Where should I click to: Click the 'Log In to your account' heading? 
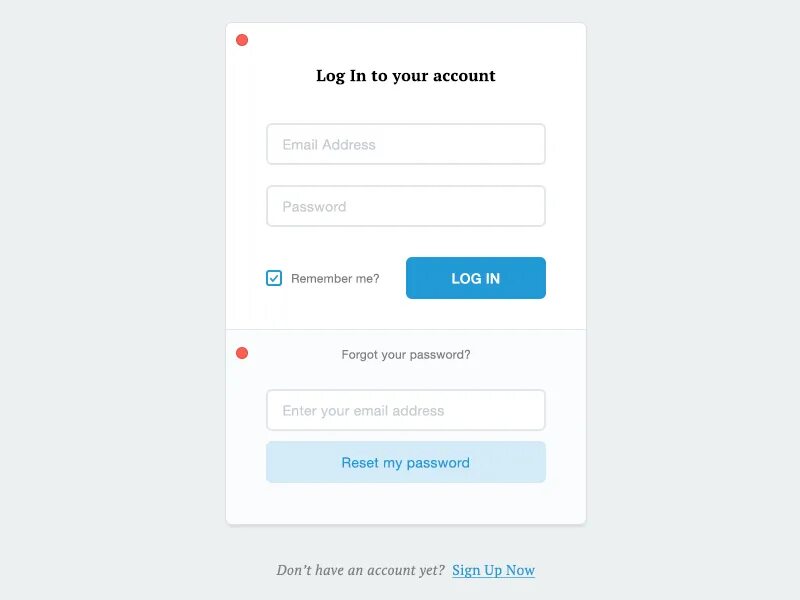[x=406, y=76]
